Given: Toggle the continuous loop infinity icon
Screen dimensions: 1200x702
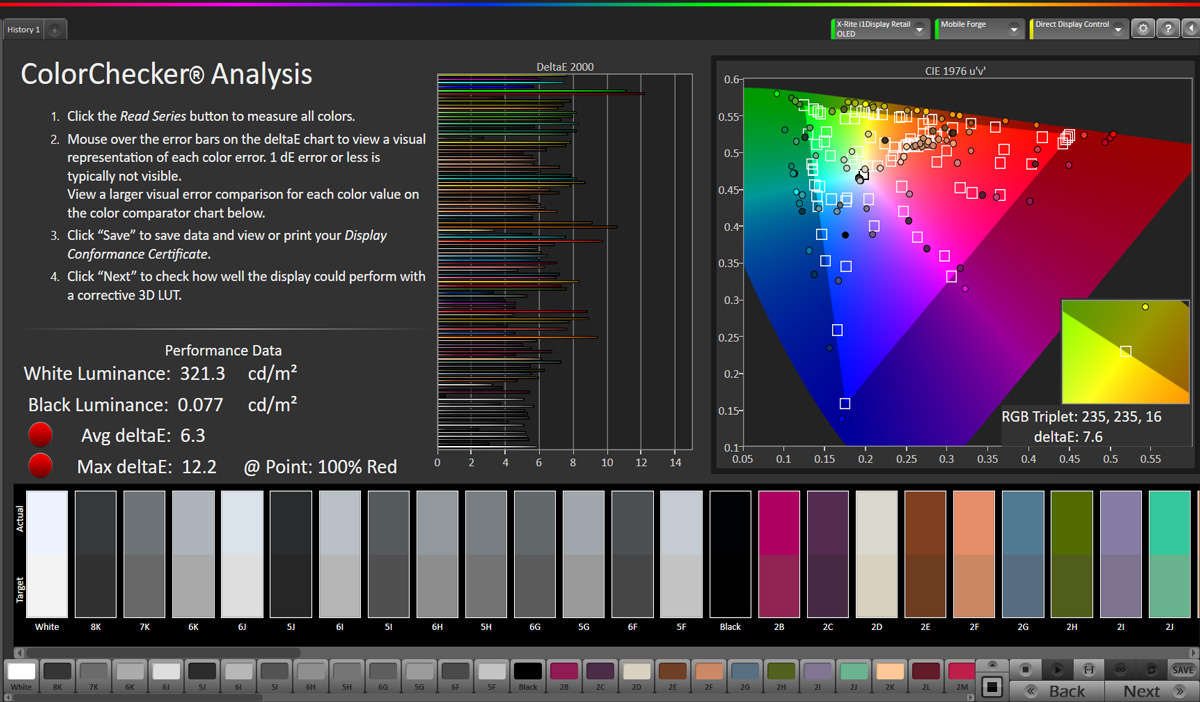Looking at the screenshot, I should click(1121, 669).
